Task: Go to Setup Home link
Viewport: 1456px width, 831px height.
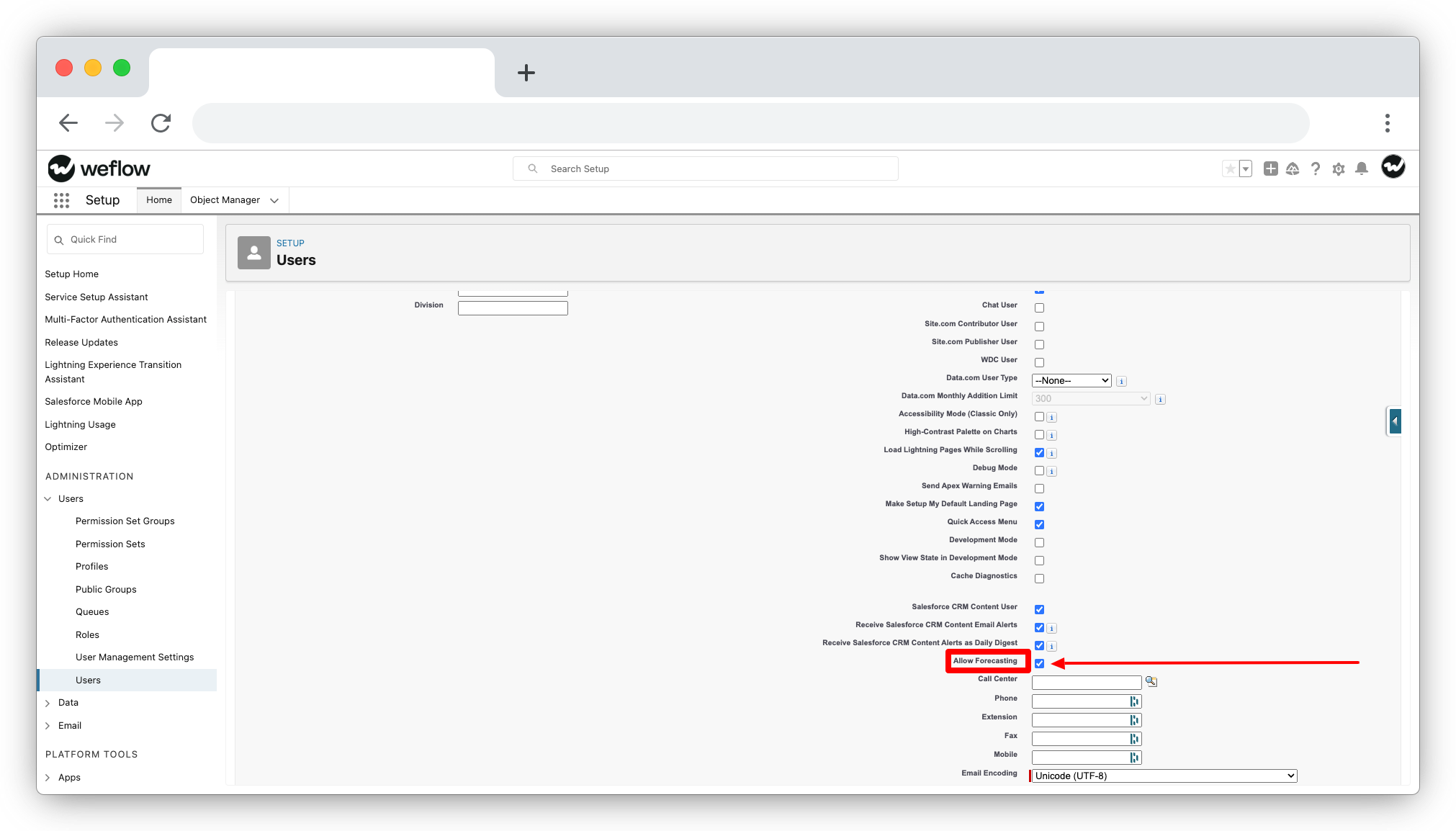Action: pyautogui.click(x=71, y=274)
